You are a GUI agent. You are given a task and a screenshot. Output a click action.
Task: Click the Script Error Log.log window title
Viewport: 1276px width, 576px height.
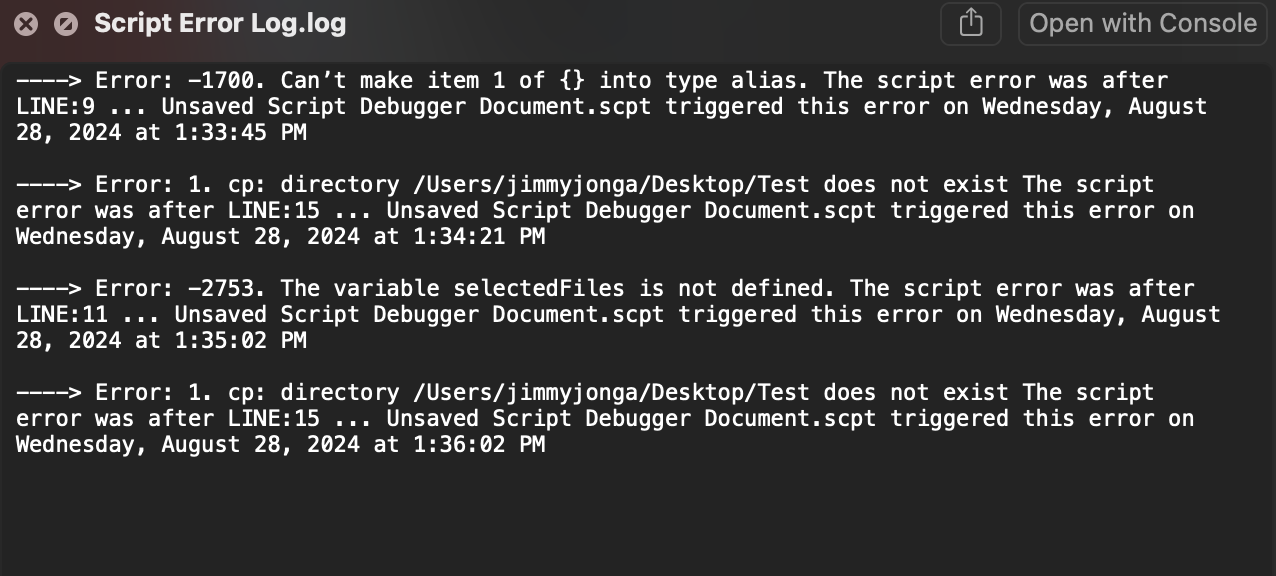(x=220, y=24)
